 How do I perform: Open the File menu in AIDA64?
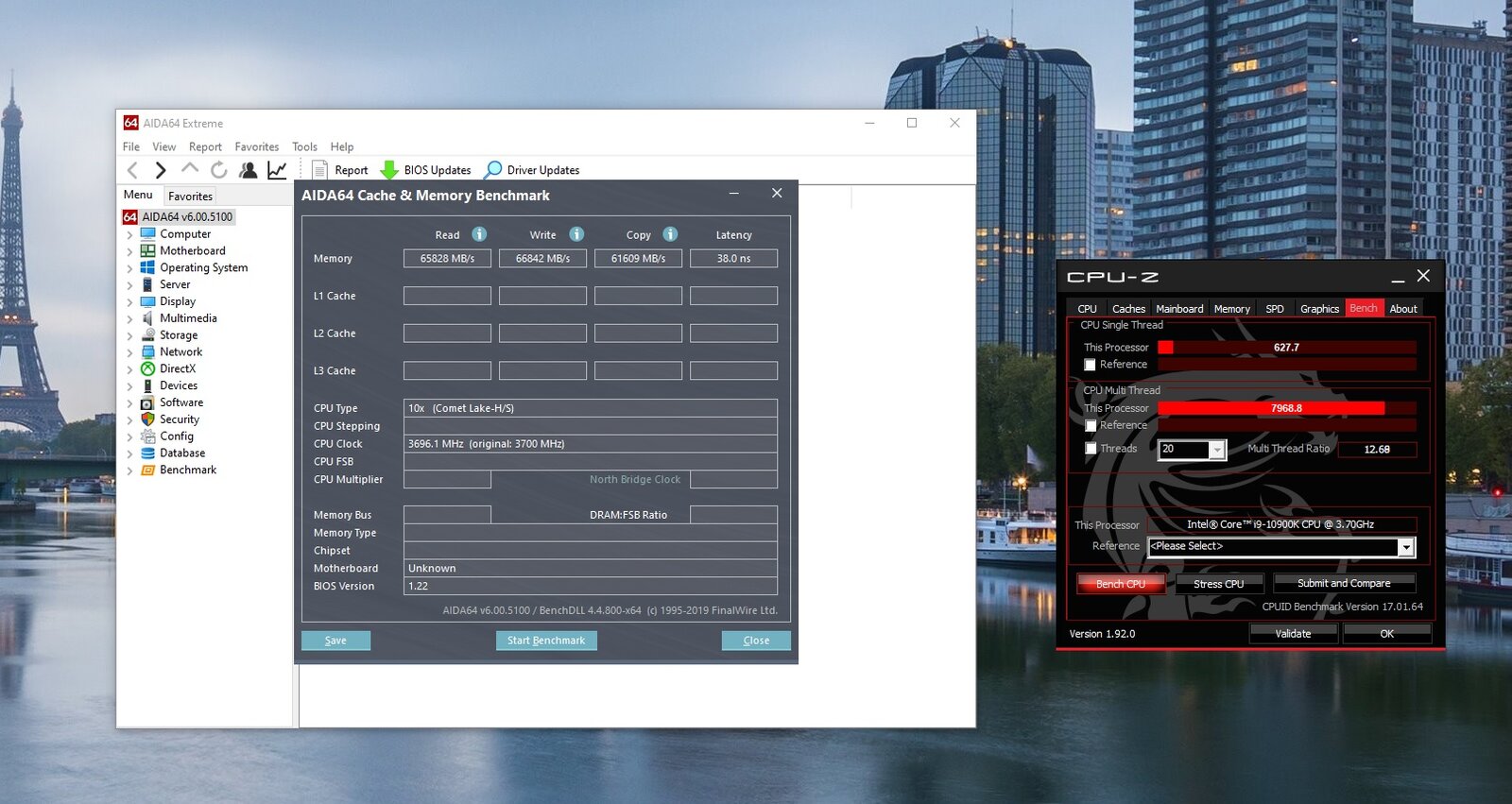(x=131, y=146)
